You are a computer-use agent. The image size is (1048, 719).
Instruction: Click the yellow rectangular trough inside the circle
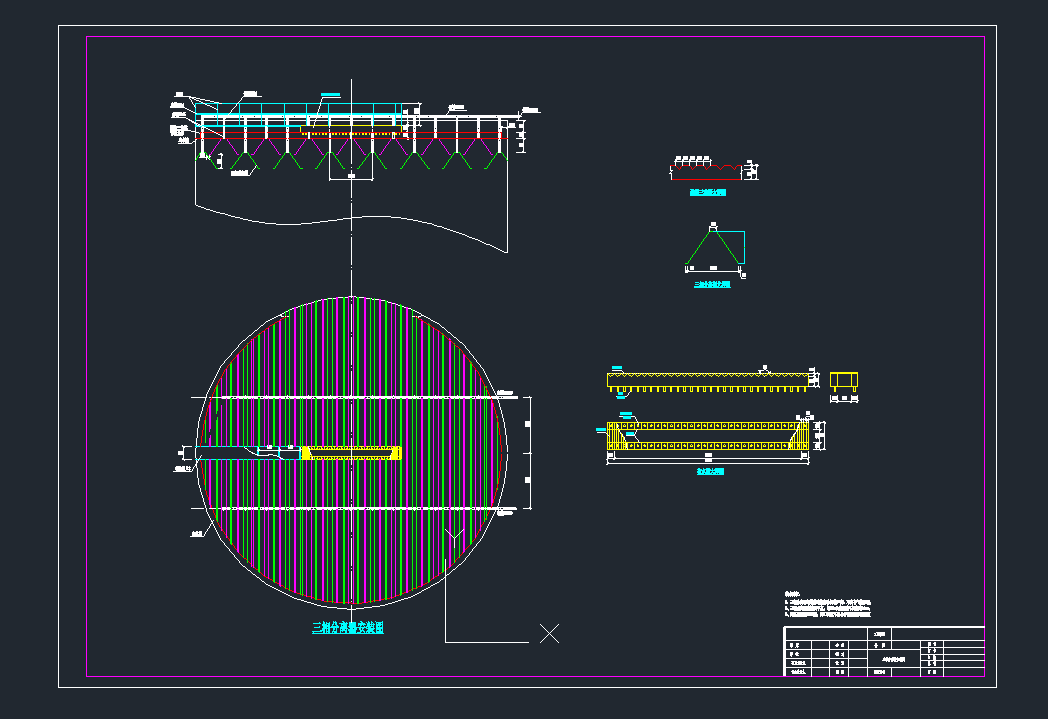[351, 453]
